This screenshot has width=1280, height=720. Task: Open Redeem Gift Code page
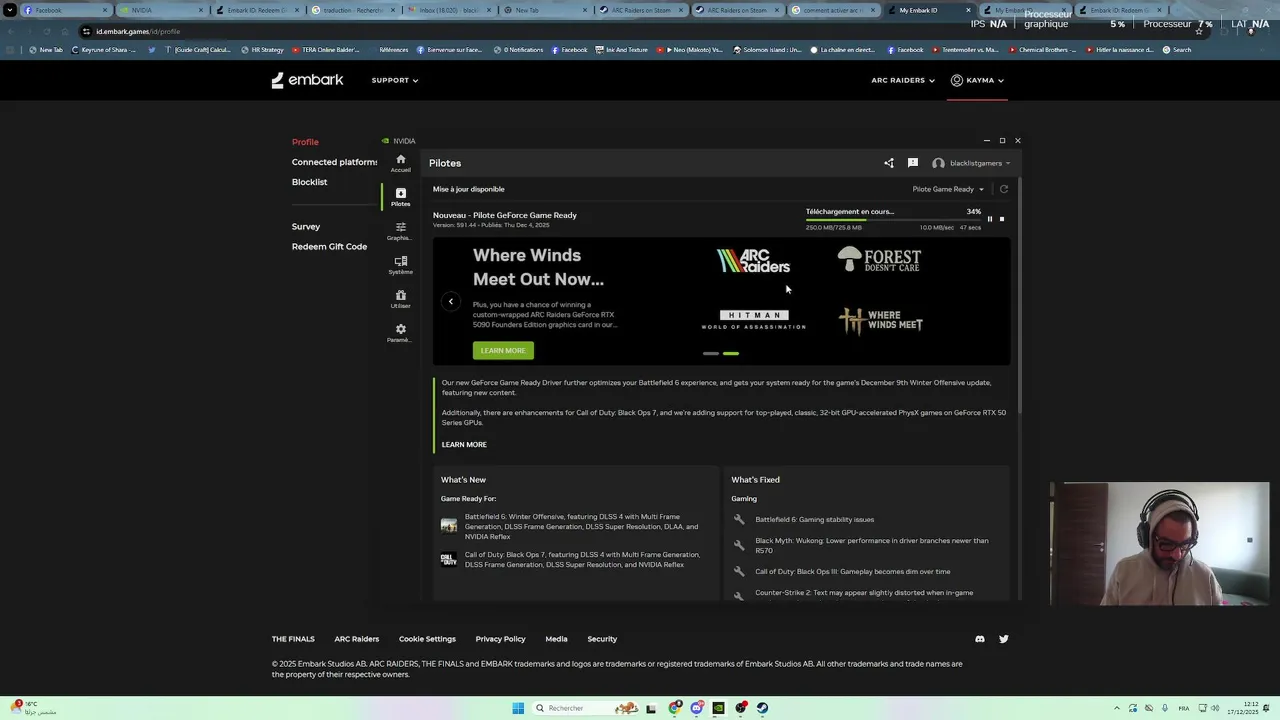(329, 247)
